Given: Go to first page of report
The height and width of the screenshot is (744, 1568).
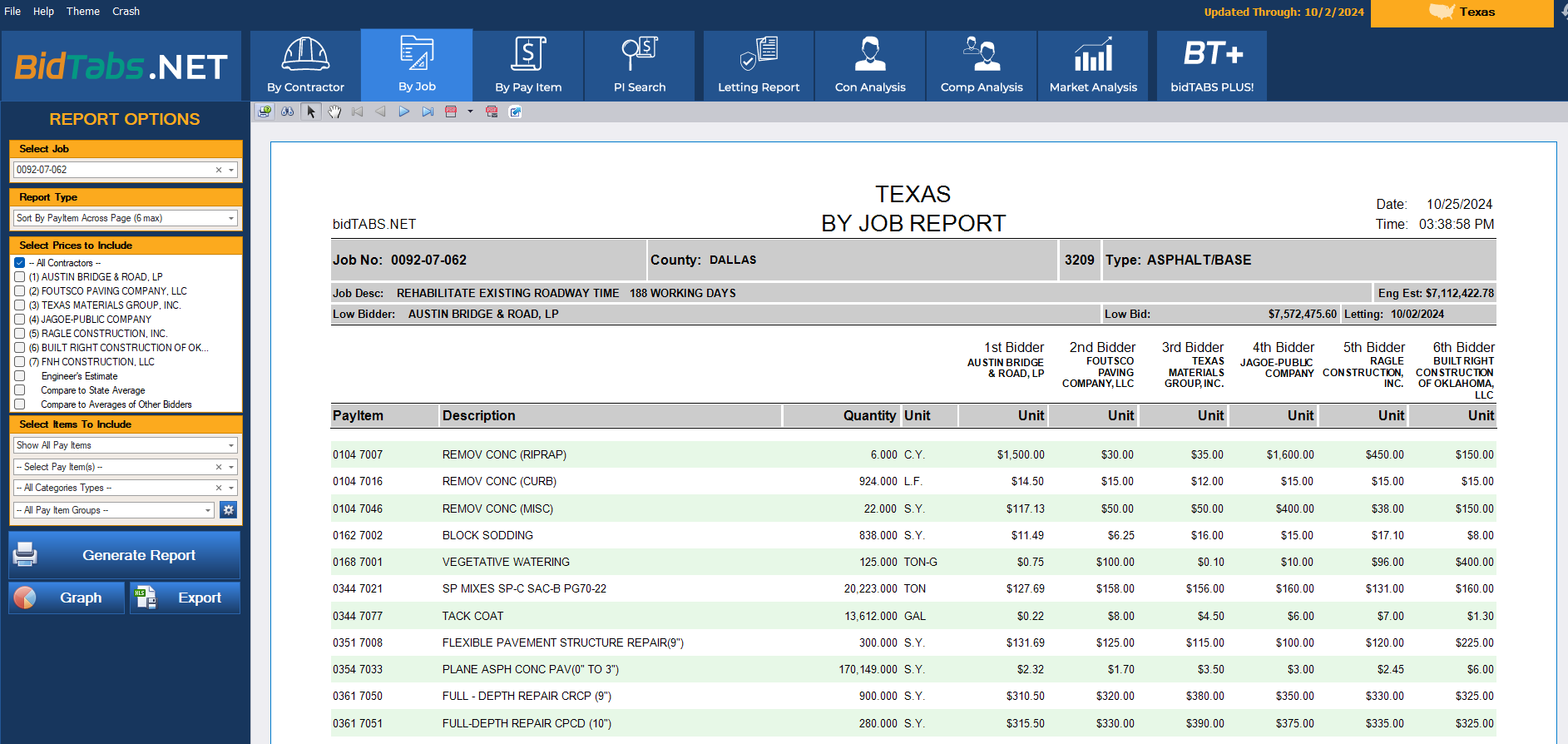Looking at the screenshot, I should (358, 112).
